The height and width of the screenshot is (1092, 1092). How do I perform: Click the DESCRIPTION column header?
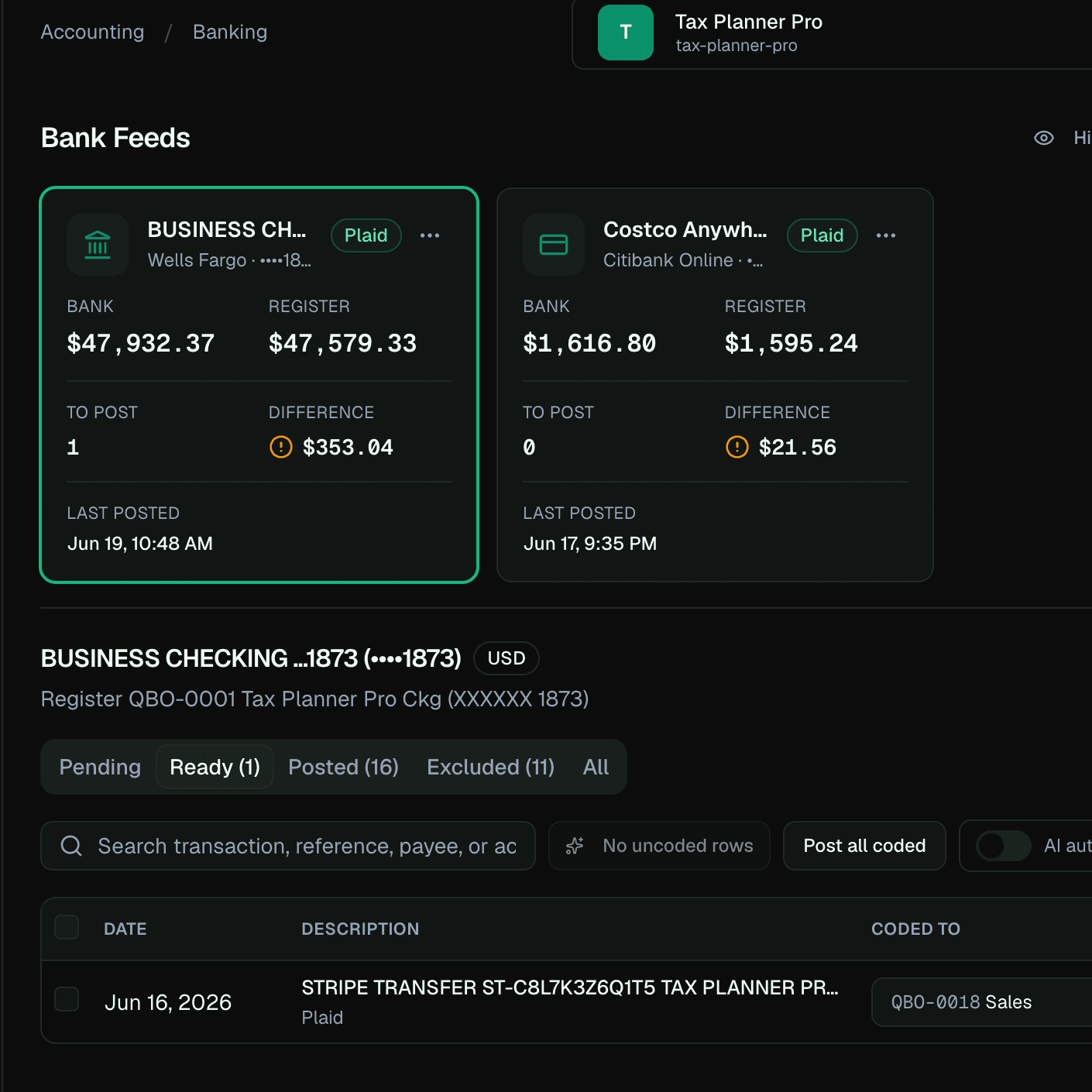click(x=360, y=929)
